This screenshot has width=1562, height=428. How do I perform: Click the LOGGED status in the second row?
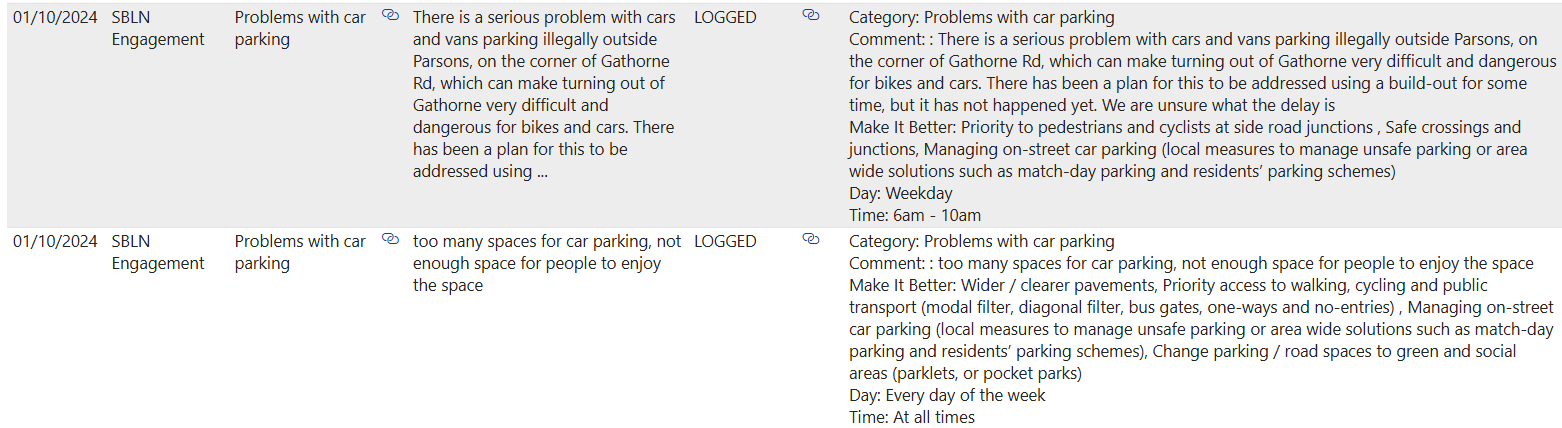(x=725, y=242)
